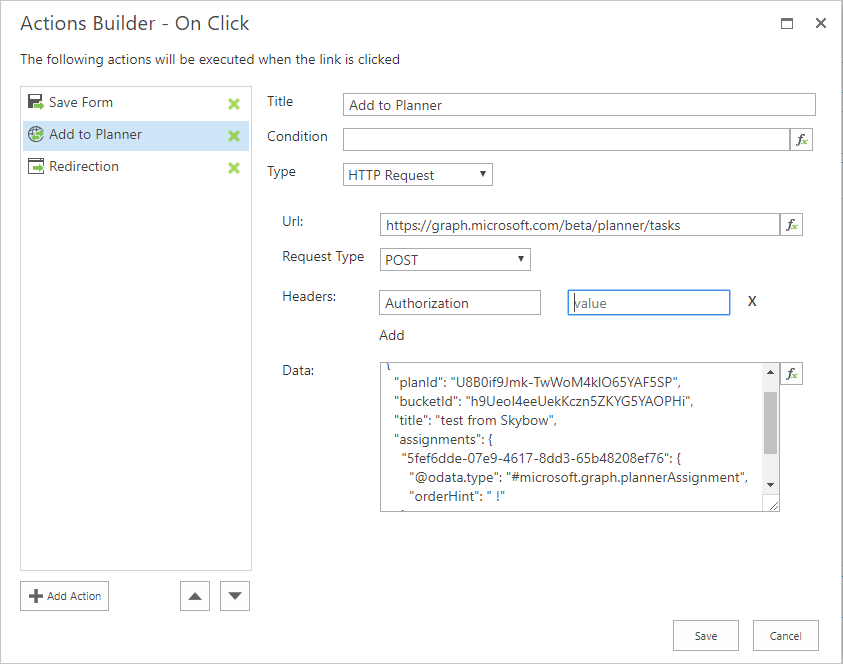Screen dimensions: 843x664
Task: Cancel the Actions Builder dialog
Action: (x=785, y=636)
